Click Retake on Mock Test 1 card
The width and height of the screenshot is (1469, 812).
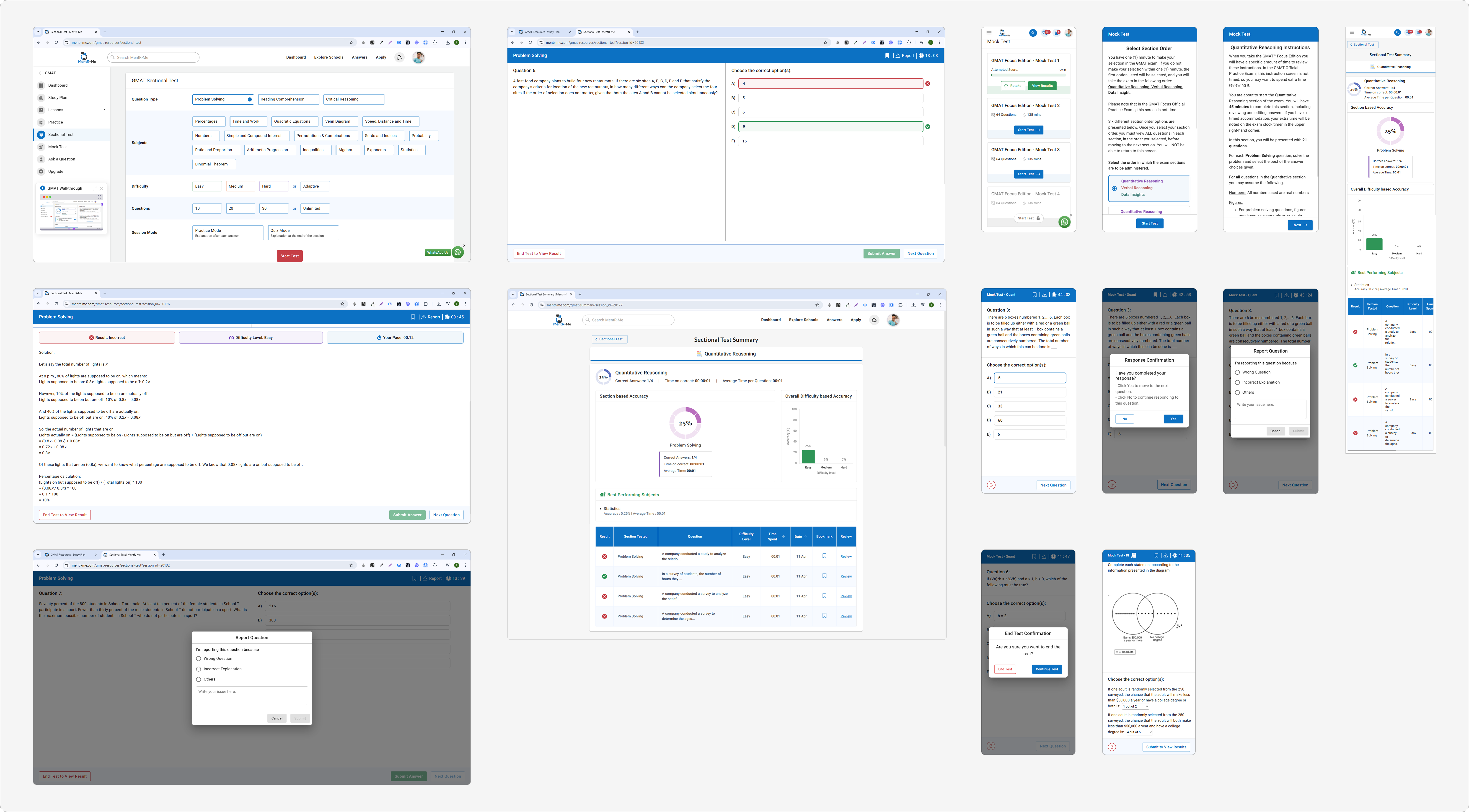click(x=1013, y=85)
